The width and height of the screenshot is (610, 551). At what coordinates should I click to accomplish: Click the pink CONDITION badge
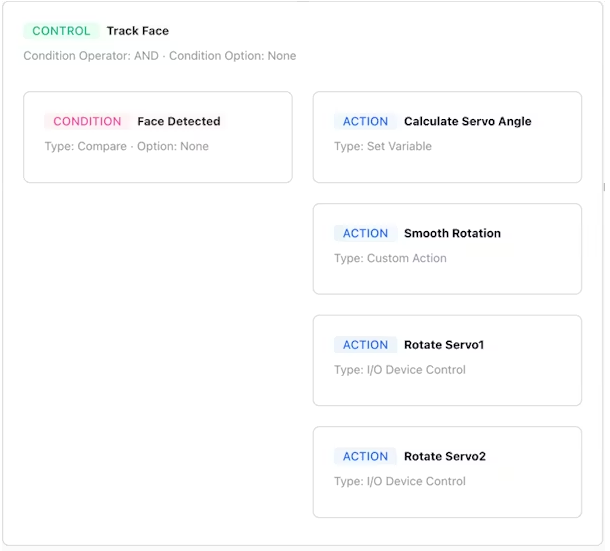87,121
